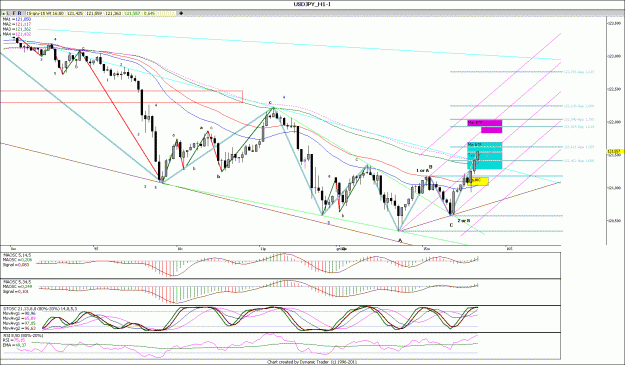Image resolution: width=625 pixels, height=365 pixels.
Task: Click the yellow price-target box near candles
Action: pos(478,181)
